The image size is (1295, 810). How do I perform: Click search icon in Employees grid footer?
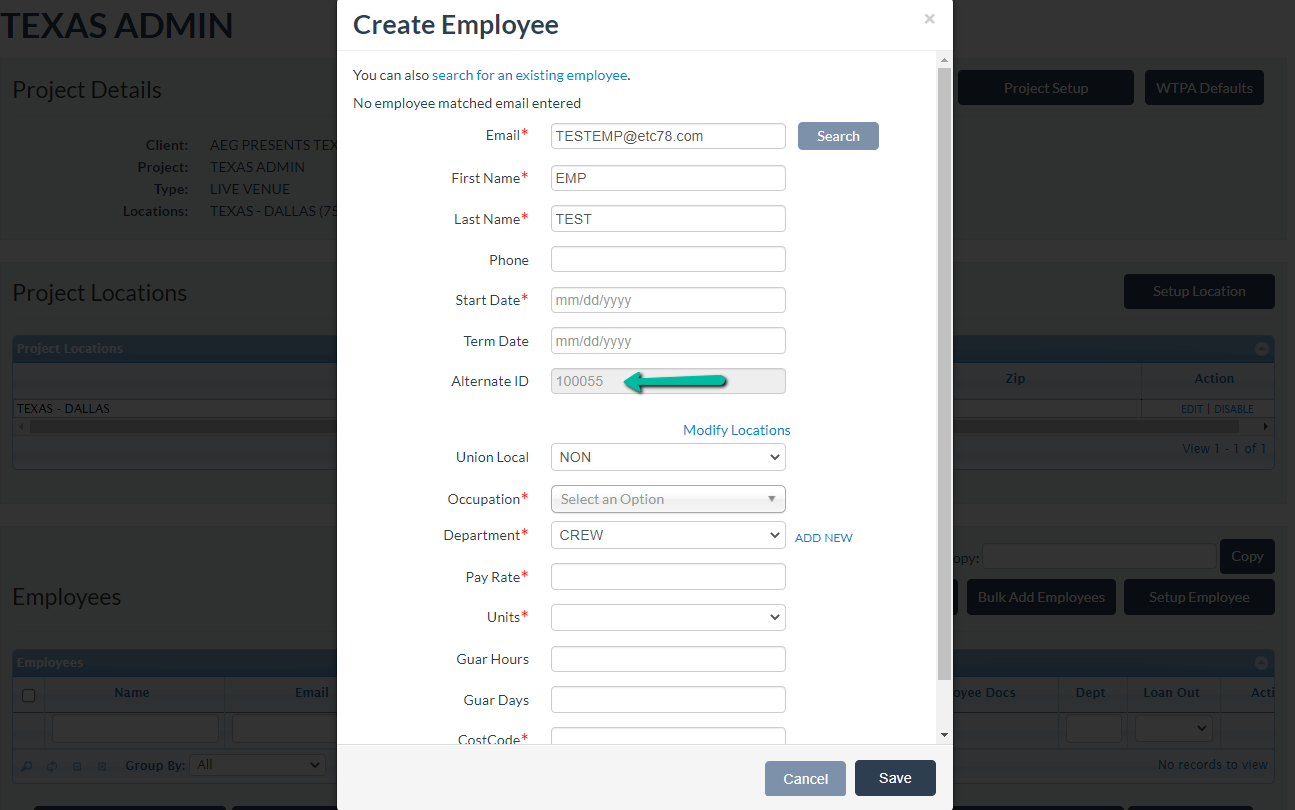click(x=27, y=766)
